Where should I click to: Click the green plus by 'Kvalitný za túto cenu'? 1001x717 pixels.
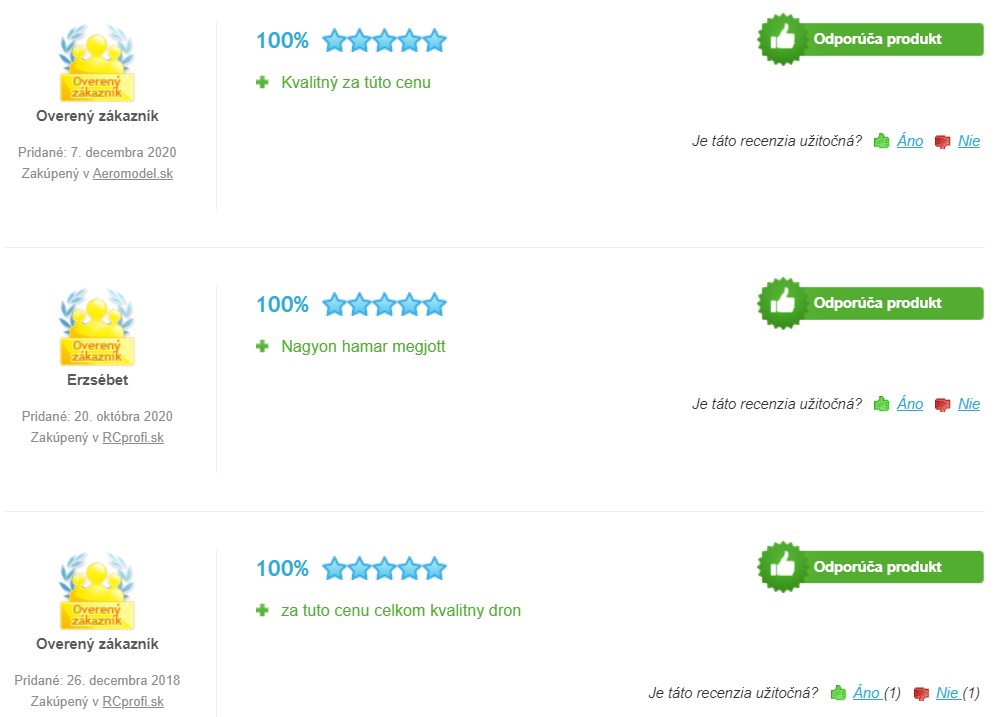262,82
